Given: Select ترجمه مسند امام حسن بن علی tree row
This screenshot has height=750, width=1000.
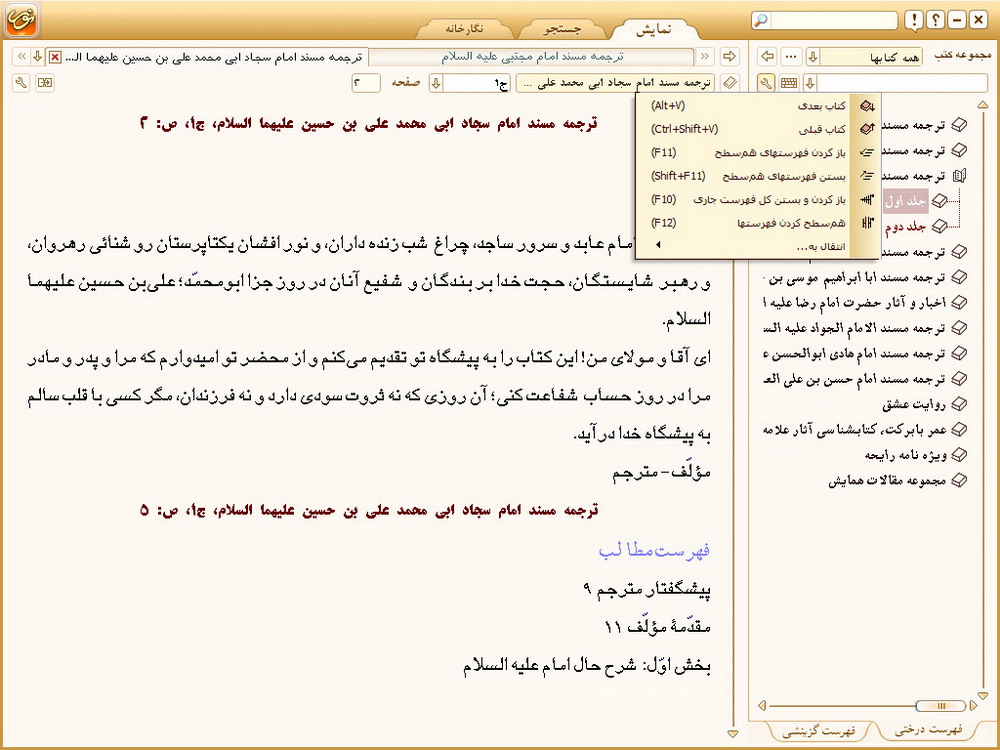Looking at the screenshot, I should pyautogui.click(x=855, y=379).
